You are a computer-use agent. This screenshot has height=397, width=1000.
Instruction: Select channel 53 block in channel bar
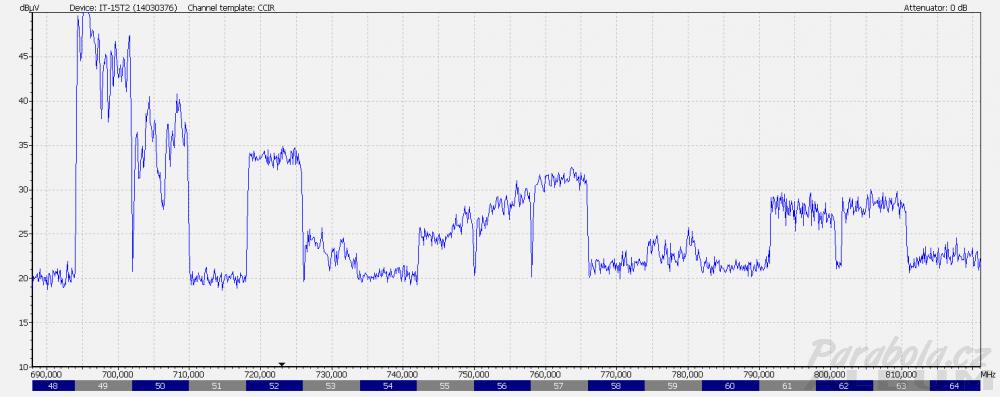(331, 386)
